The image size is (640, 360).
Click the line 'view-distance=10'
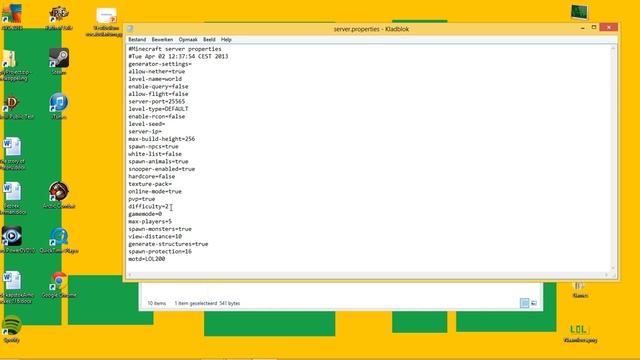pyautogui.click(x=155, y=236)
